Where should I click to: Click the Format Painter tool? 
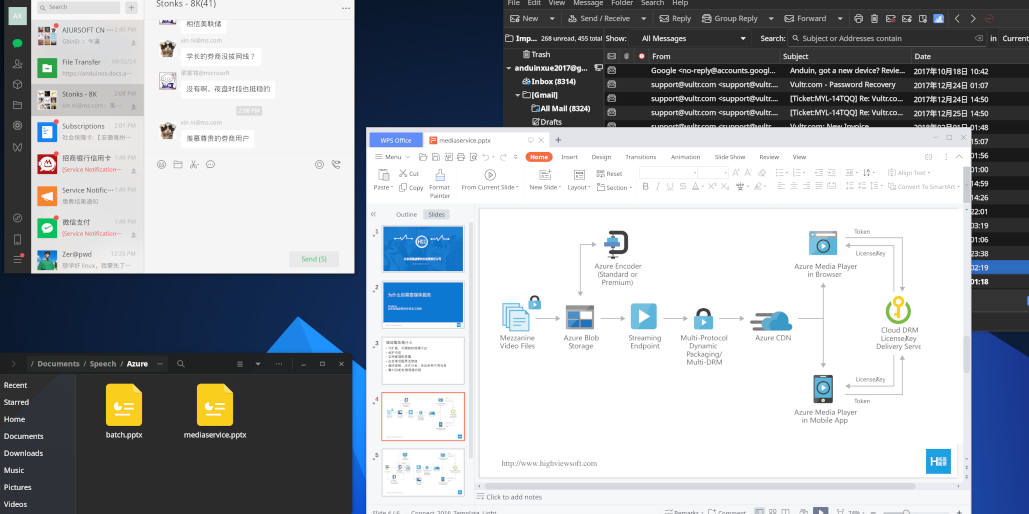point(439,180)
